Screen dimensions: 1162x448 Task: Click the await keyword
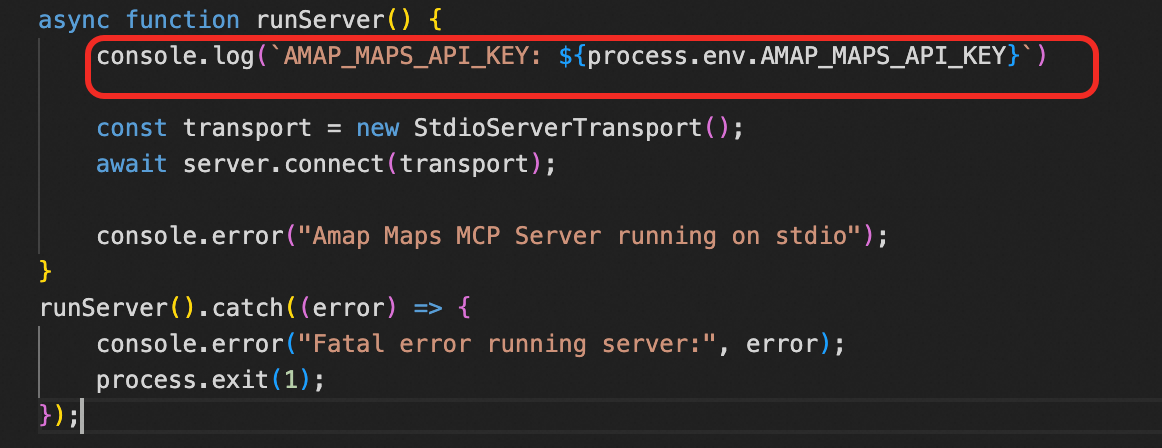point(132,164)
